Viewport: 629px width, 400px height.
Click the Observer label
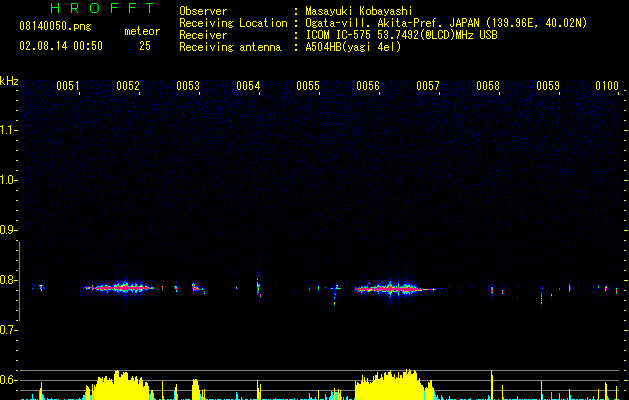203,11
